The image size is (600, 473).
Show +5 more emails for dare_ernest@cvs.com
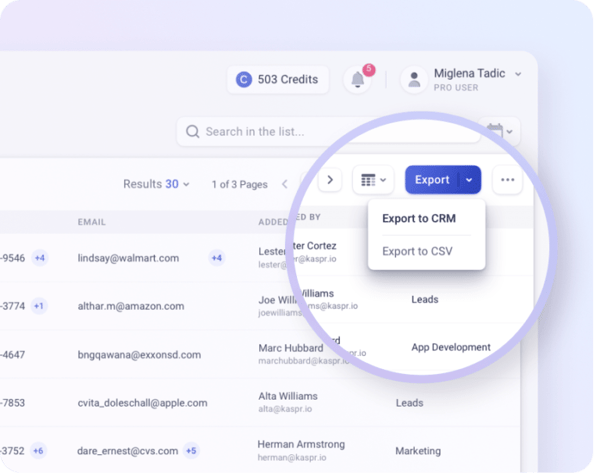(191, 451)
